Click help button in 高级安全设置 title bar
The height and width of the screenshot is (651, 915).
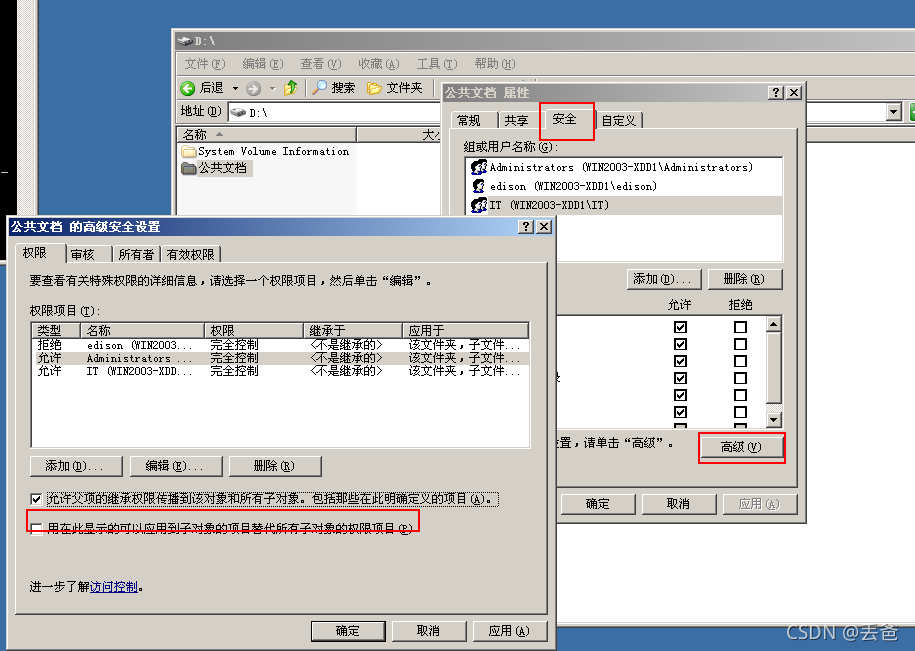coord(526,226)
